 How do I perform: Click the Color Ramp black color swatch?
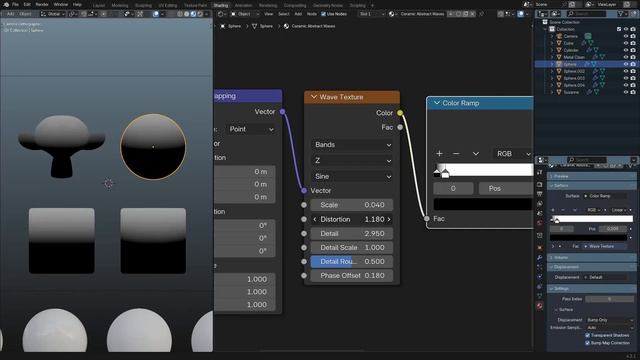483,204
